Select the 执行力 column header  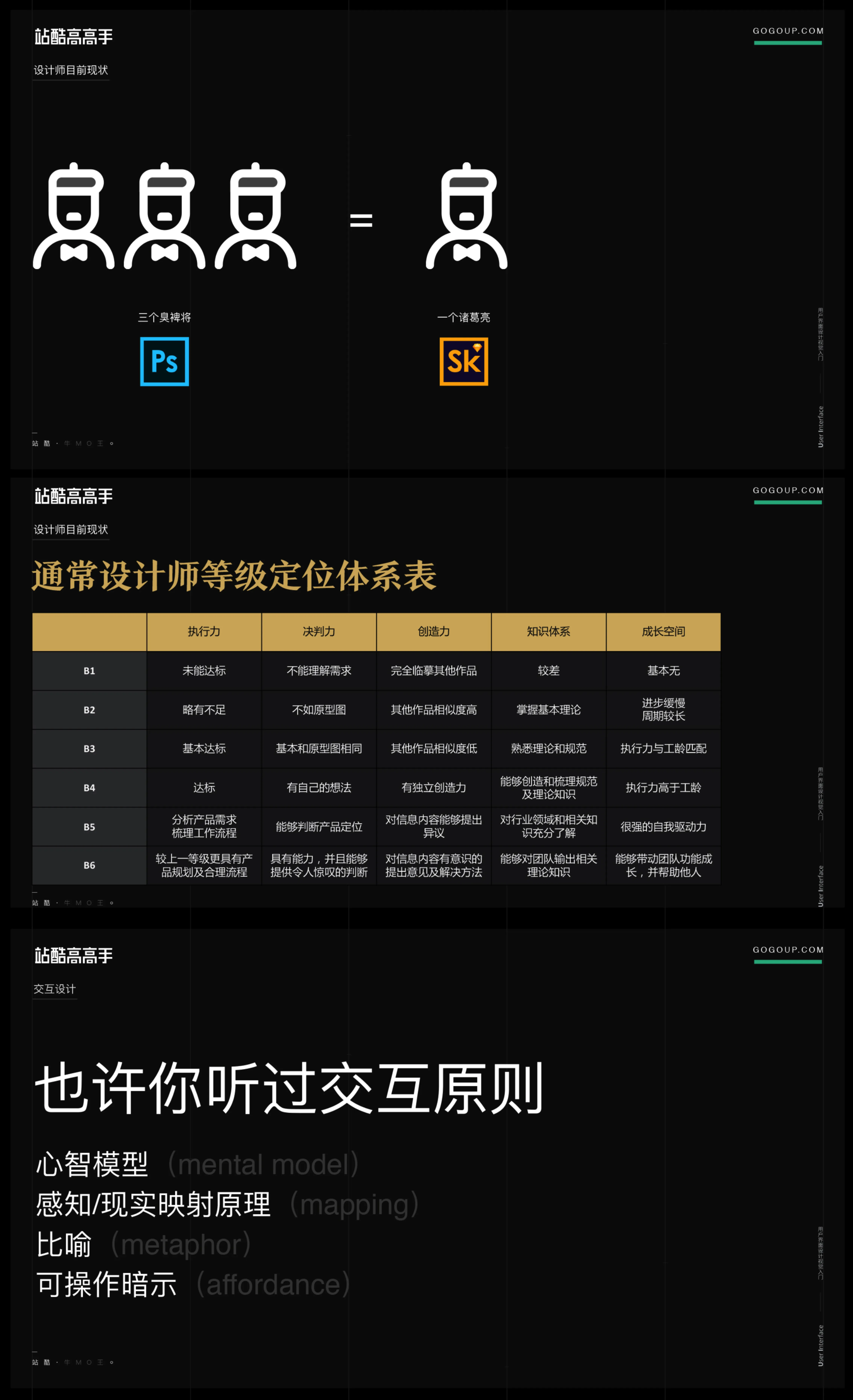(204, 632)
